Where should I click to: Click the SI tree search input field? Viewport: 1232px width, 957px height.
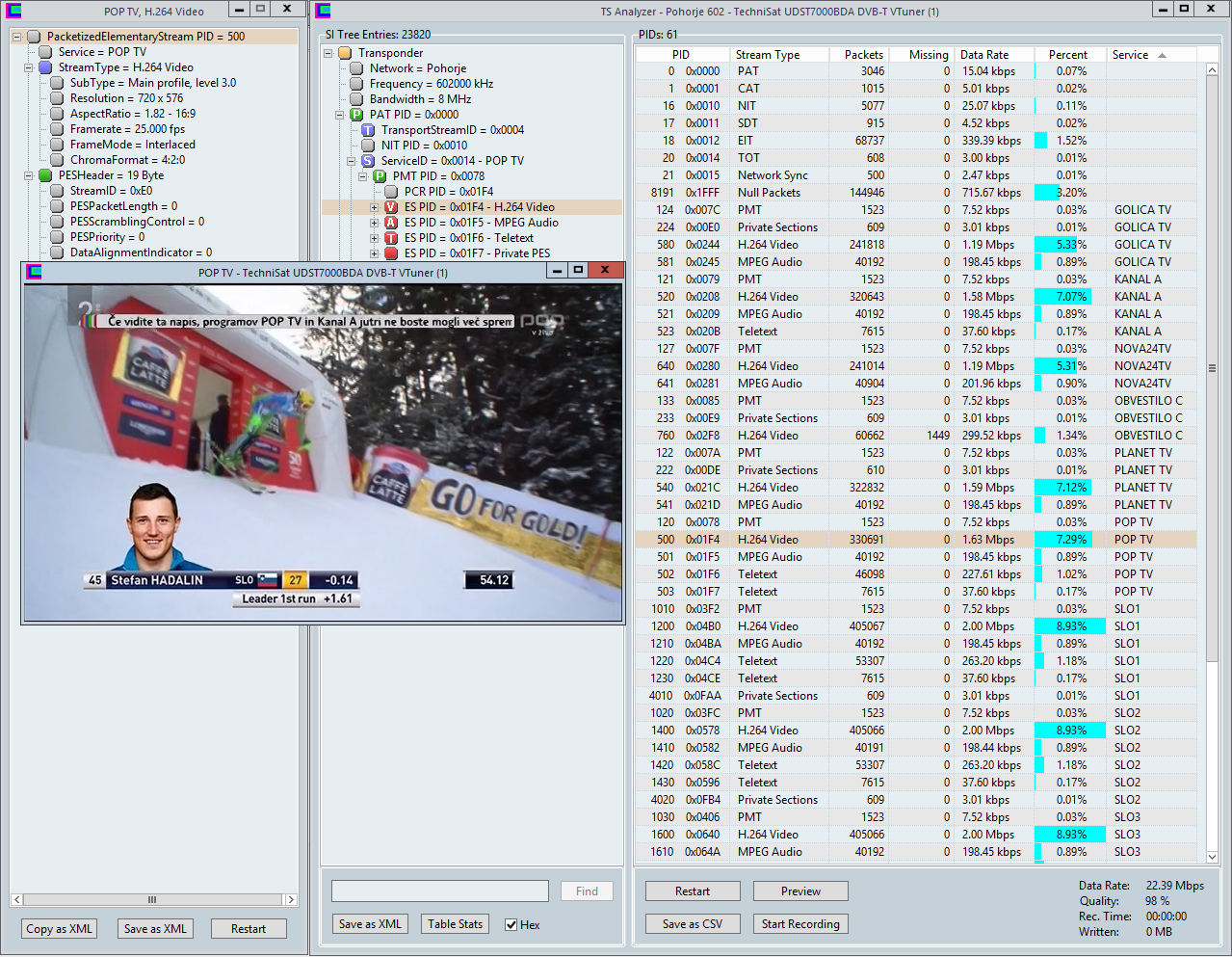click(440, 891)
